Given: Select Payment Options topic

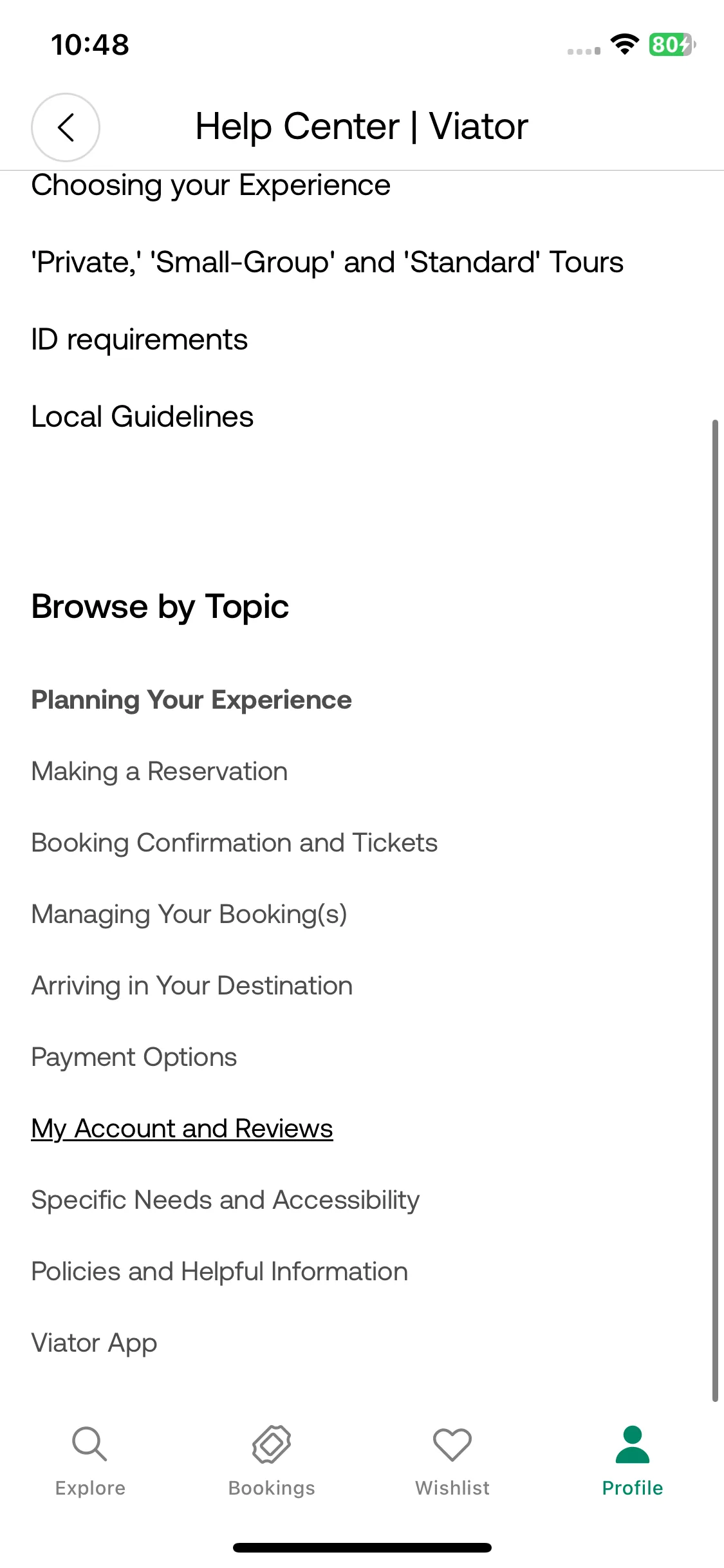Looking at the screenshot, I should point(134,1057).
